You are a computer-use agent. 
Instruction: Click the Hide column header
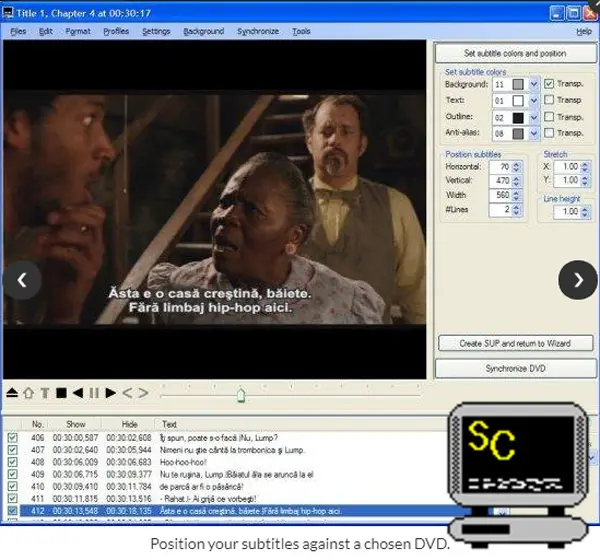tap(129, 424)
